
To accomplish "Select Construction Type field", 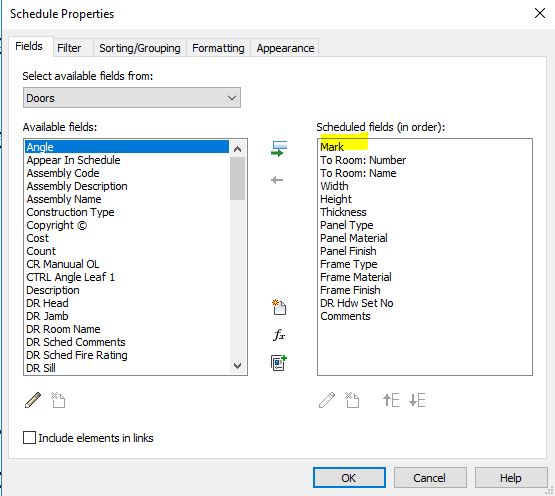I will point(127,212).
